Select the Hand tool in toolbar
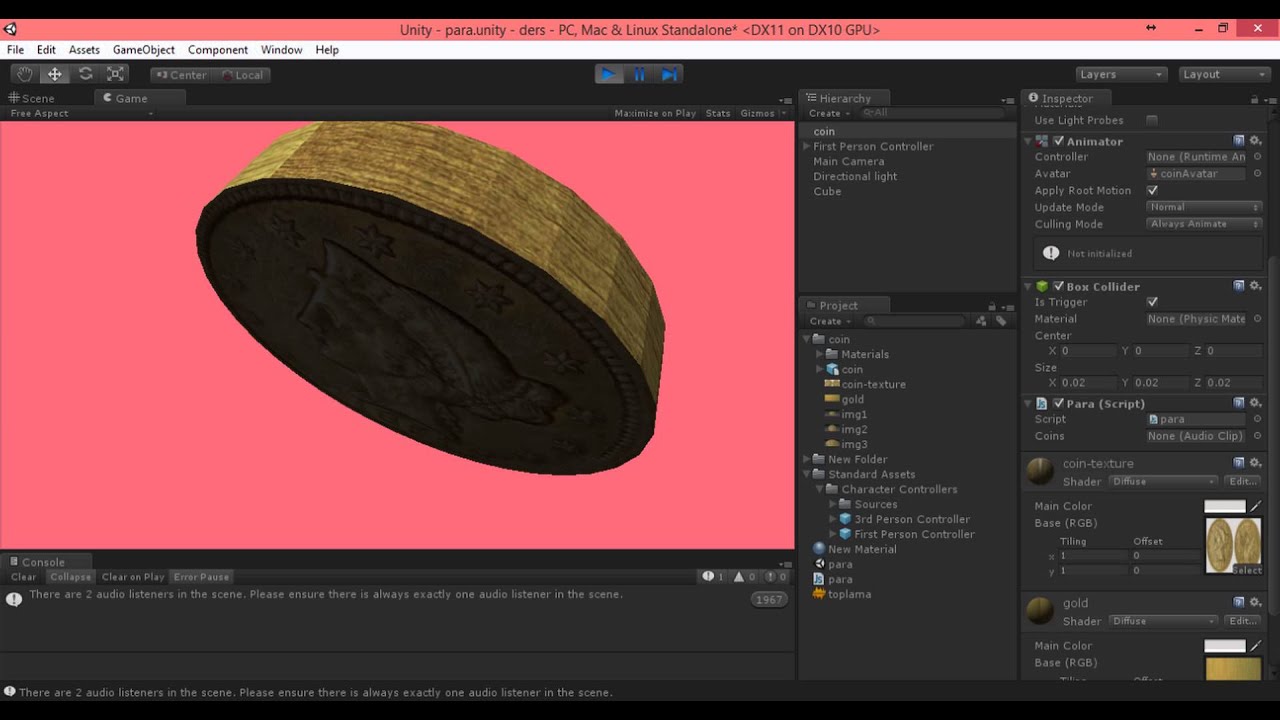 click(24, 74)
